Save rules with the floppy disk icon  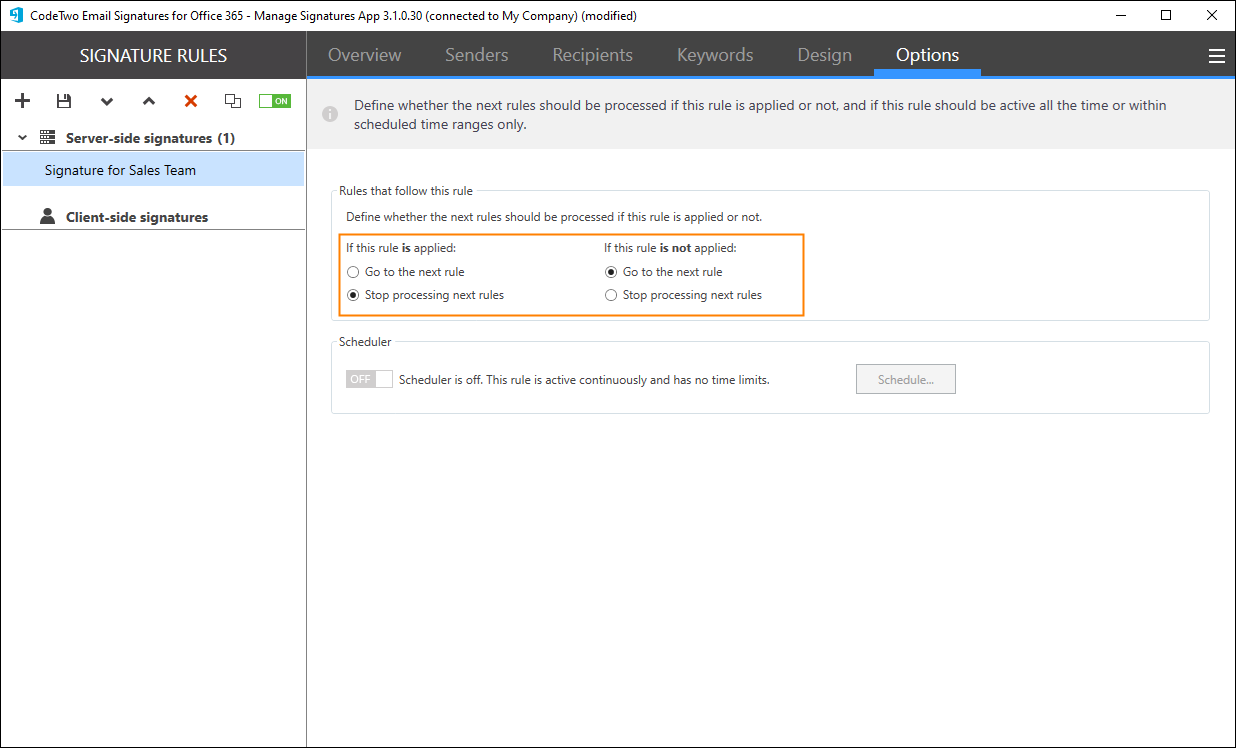click(64, 101)
